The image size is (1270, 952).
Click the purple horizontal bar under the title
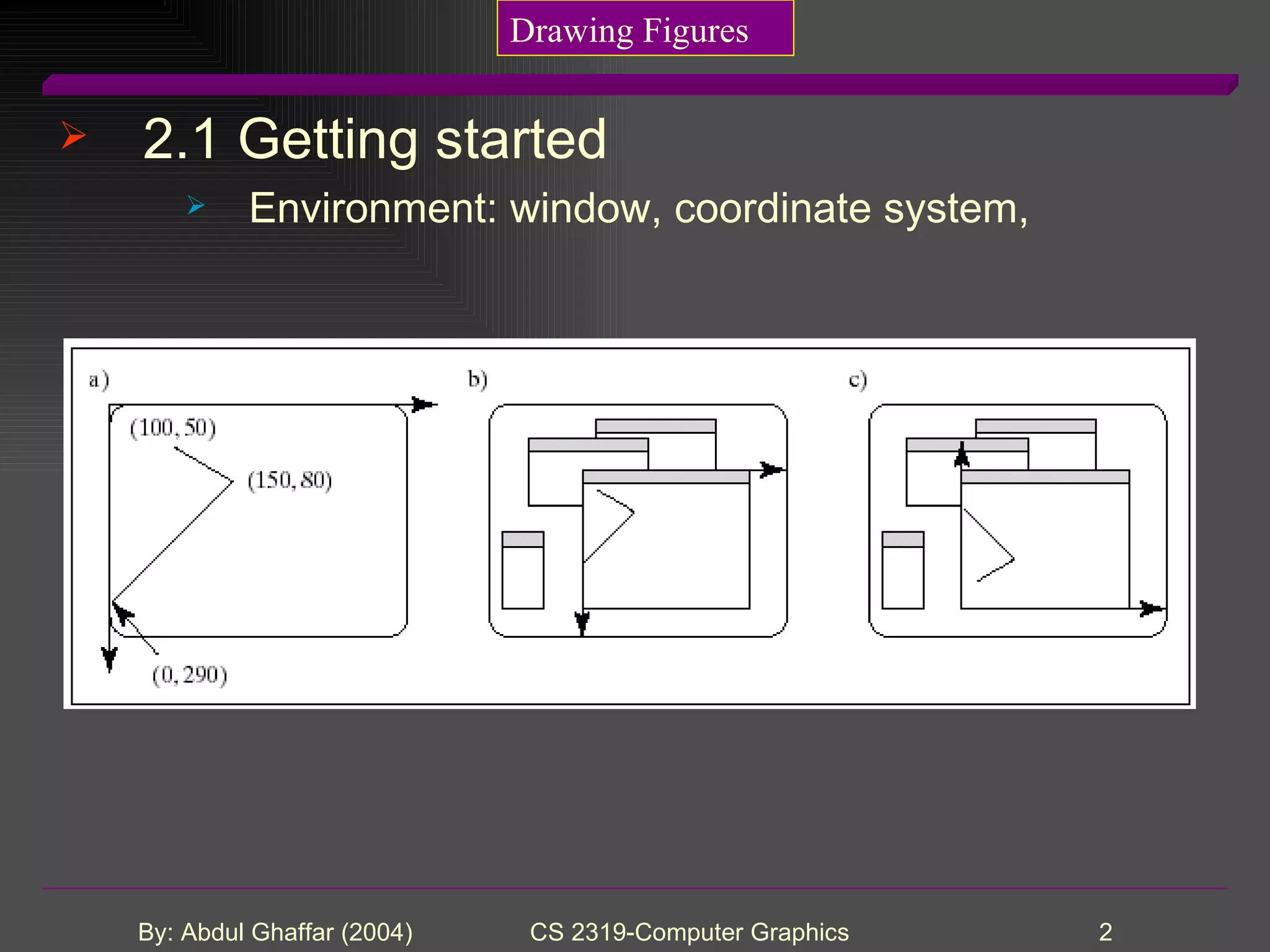(x=639, y=85)
